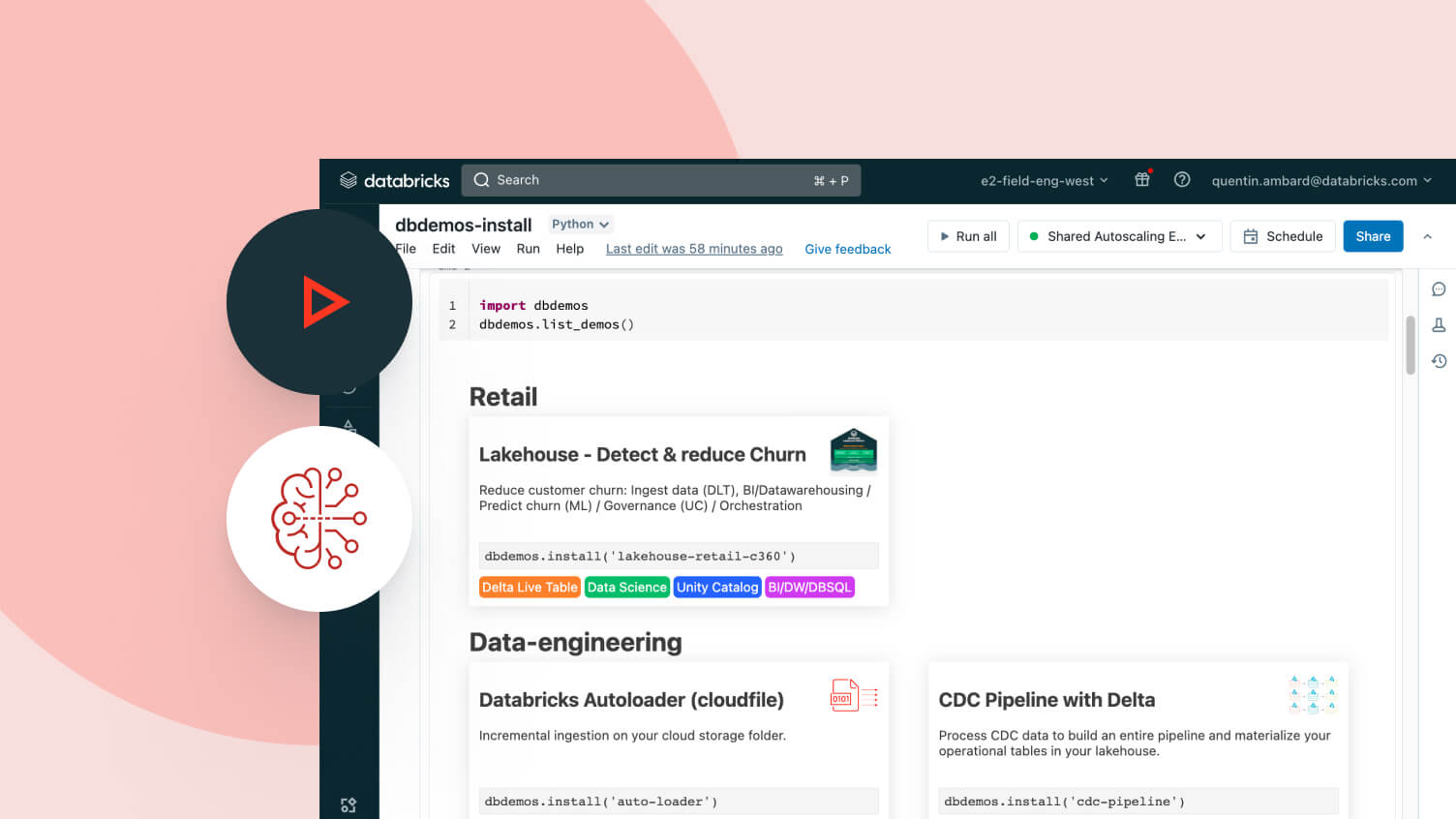Click the orange Delta Live Table tag
Image resolution: width=1456 pixels, height=819 pixels.
click(x=530, y=588)
